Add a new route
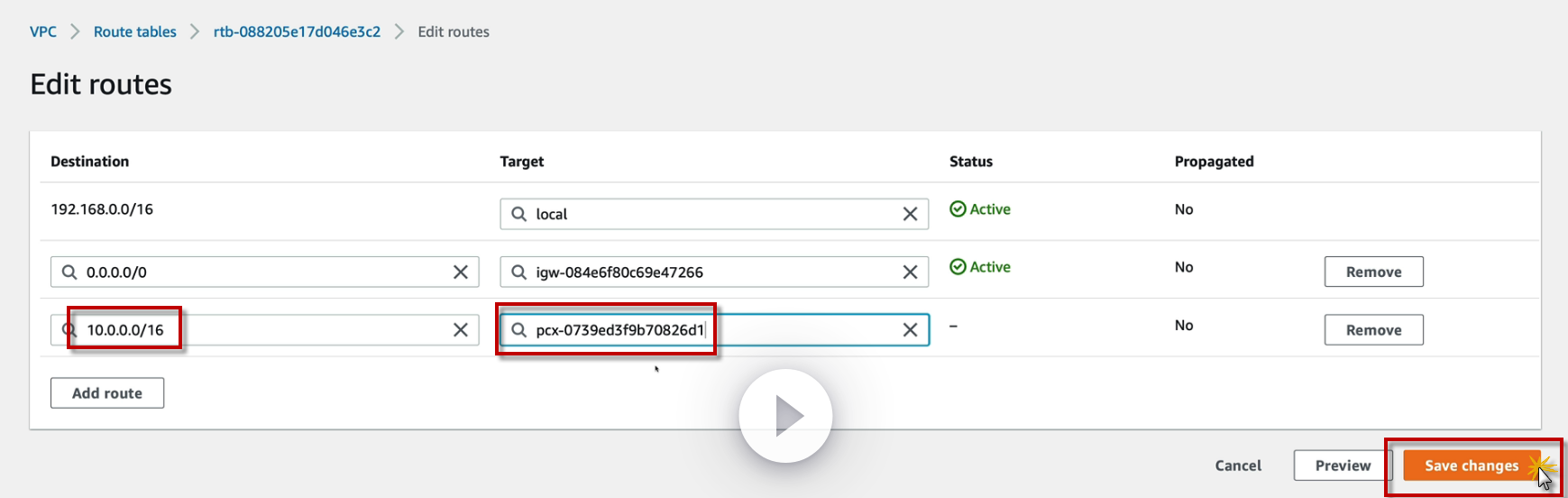This screenshot has width=1568, height=498. [107, 393]
